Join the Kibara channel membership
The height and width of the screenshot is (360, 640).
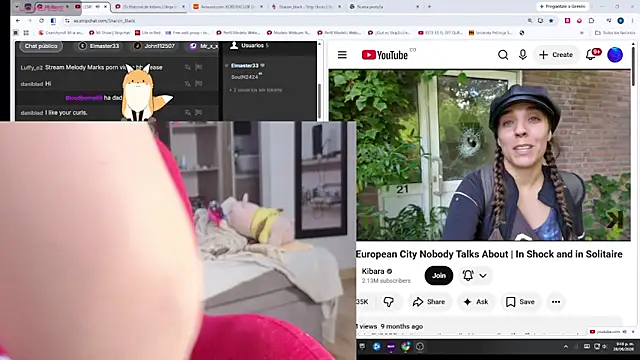[439, 276]
